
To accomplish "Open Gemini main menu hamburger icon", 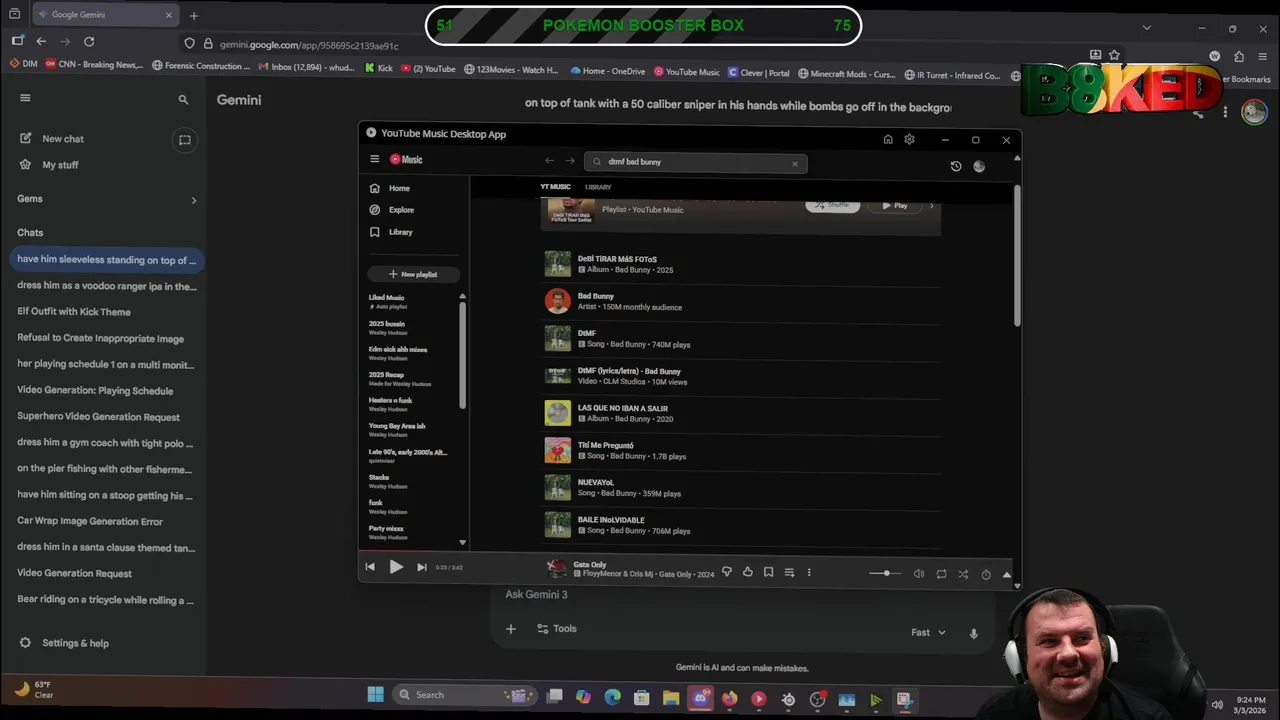I will 25,98.
